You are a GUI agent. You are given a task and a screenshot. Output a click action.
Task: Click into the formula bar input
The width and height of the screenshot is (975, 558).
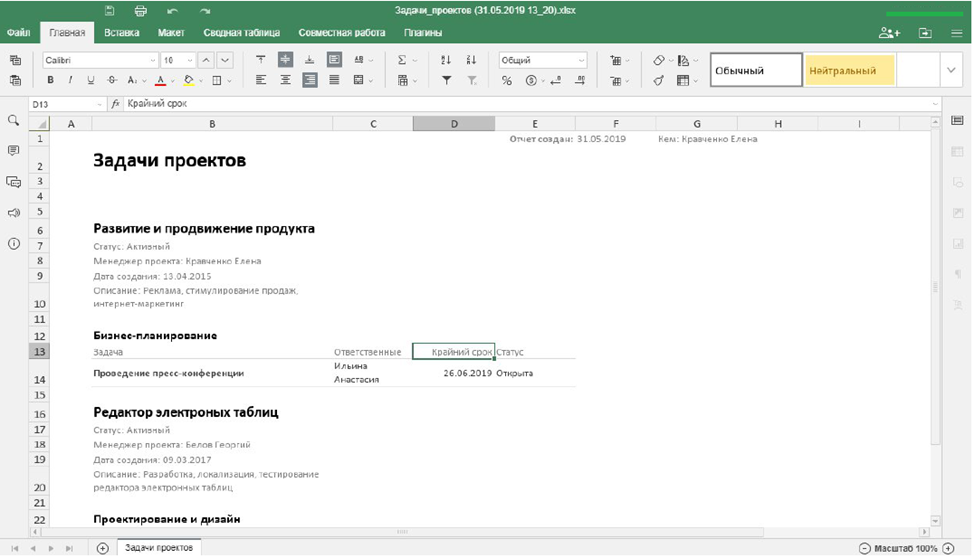point(500,103)
